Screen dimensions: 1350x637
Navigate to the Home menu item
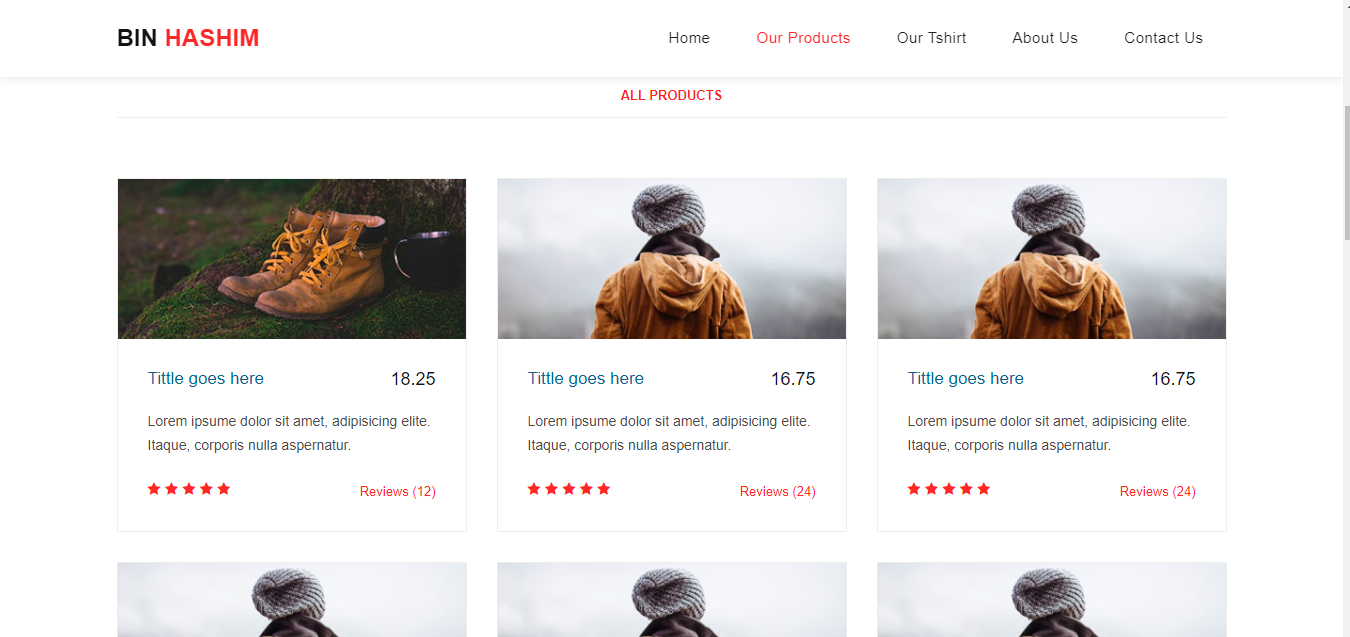[689, 38]
